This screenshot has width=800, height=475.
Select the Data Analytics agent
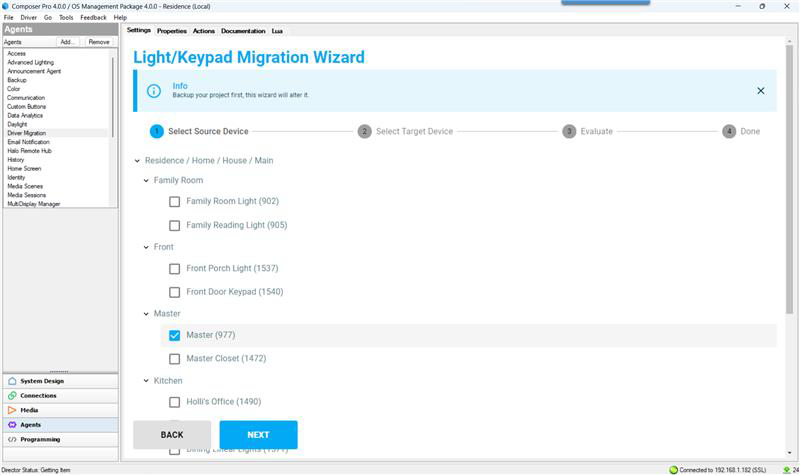point(25,116)
